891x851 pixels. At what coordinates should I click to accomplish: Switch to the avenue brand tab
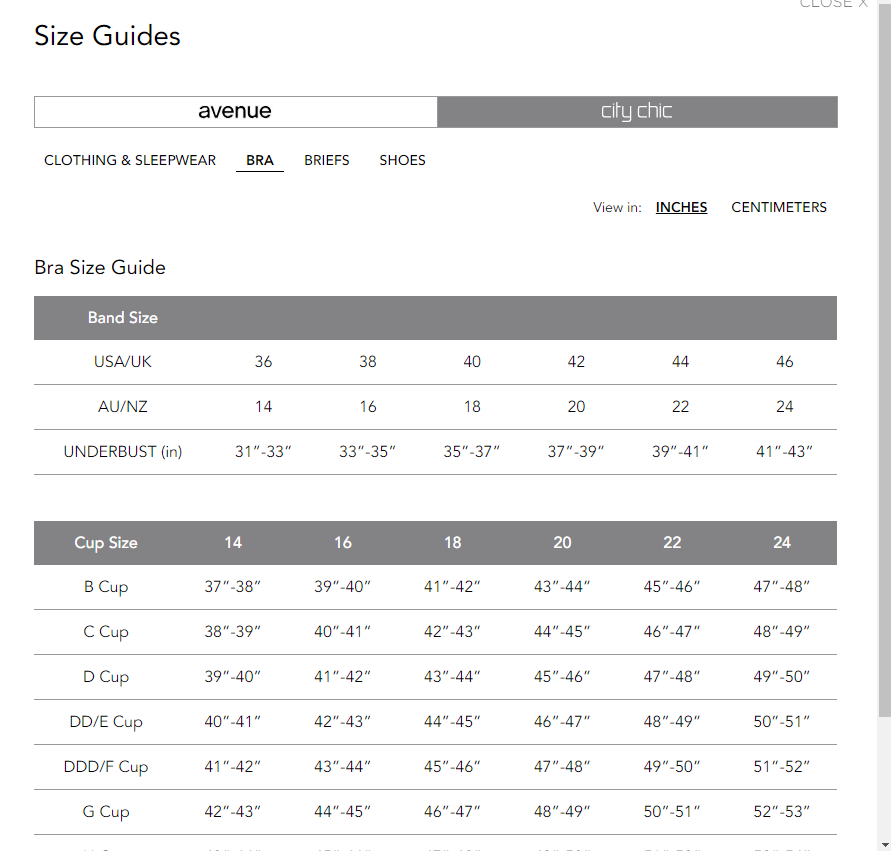pos(235,111)
